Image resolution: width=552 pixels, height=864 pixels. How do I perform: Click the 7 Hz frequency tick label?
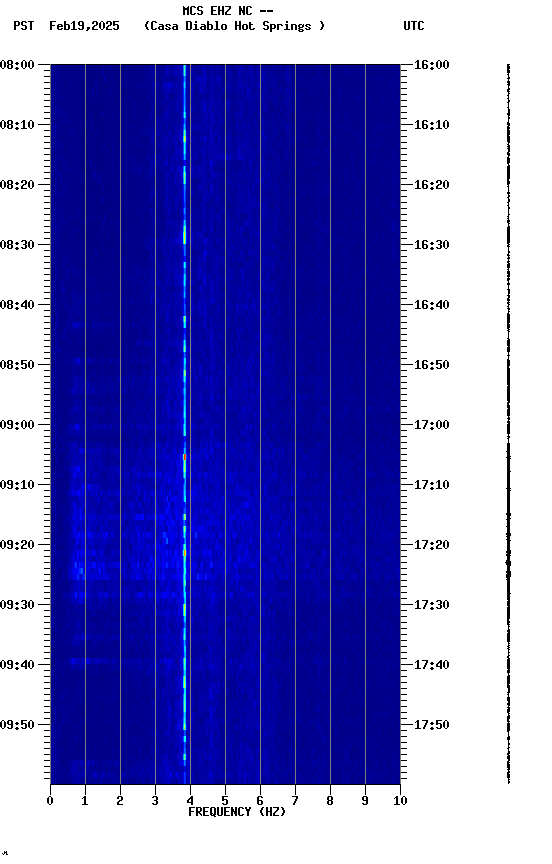click(x=295, y=801)
